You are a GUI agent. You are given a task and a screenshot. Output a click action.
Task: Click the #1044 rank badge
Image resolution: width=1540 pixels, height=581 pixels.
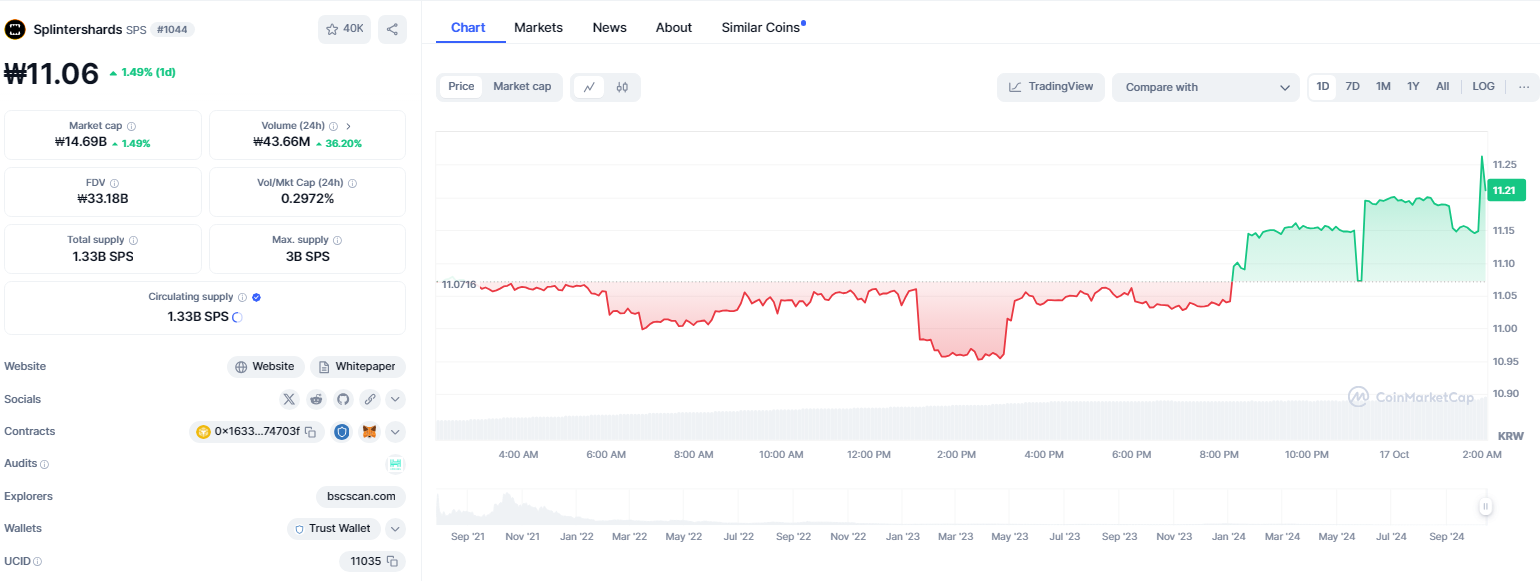(173, 30)
